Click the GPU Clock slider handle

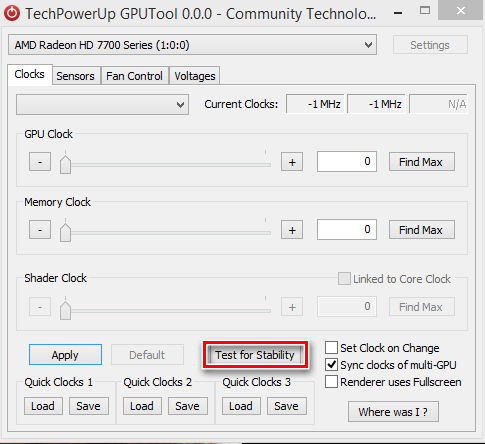[x=65, y=163]
